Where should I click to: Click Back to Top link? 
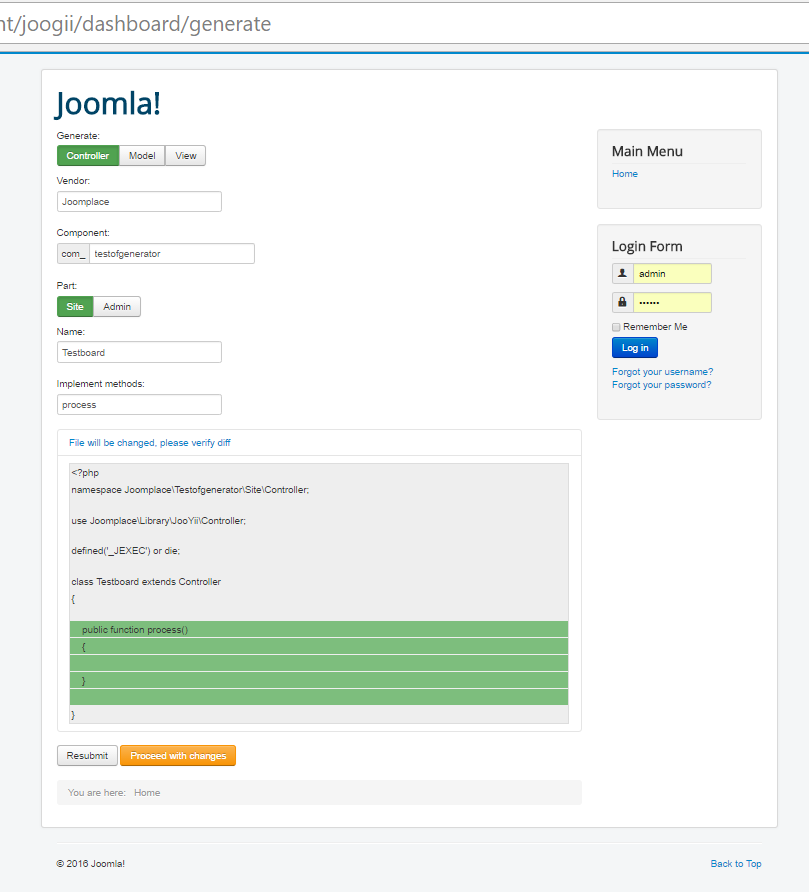coord(736,864)
